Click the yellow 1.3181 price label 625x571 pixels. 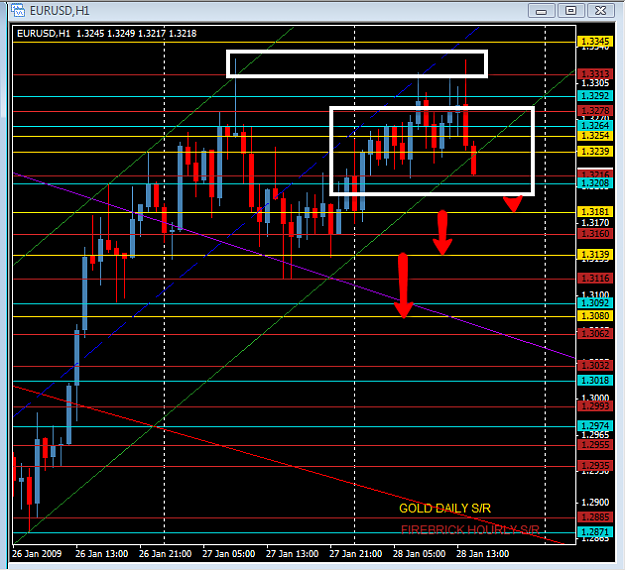(x=595, y=212)
